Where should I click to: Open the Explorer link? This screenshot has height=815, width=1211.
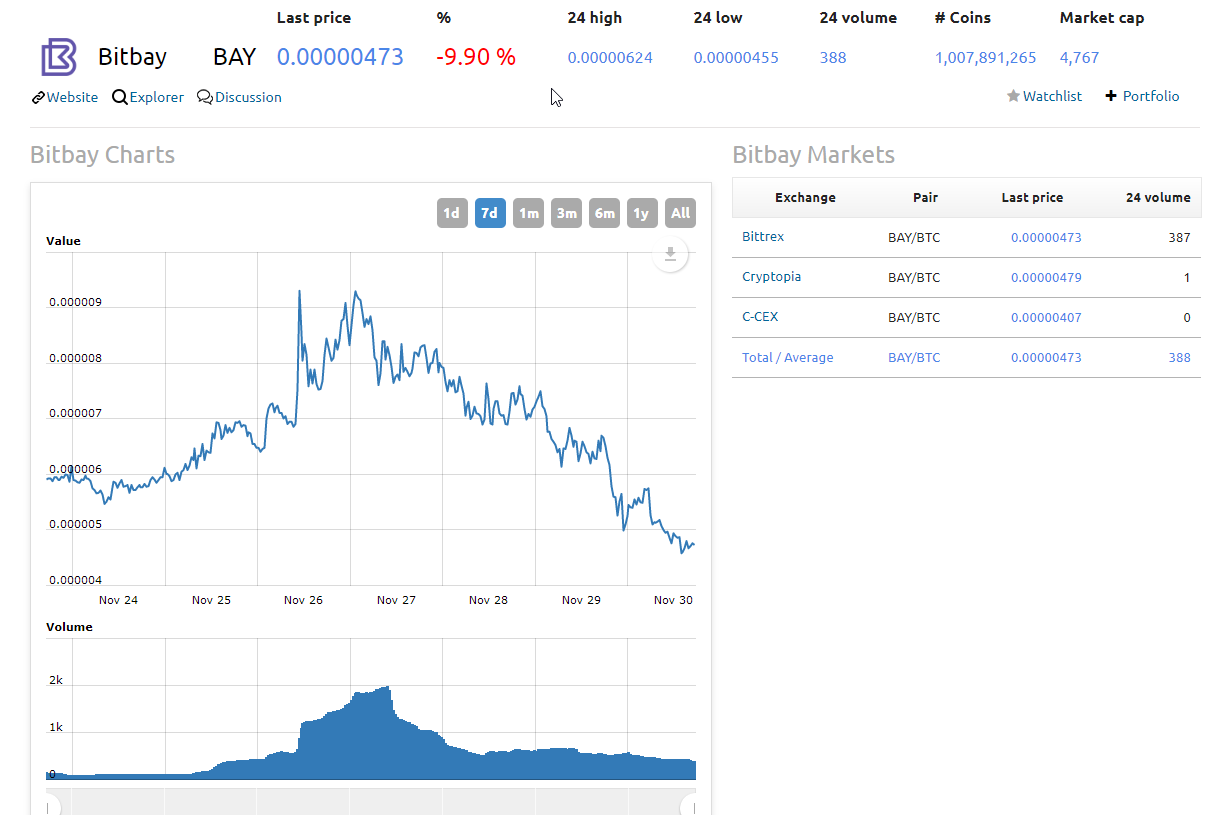(x=157, y=97)
